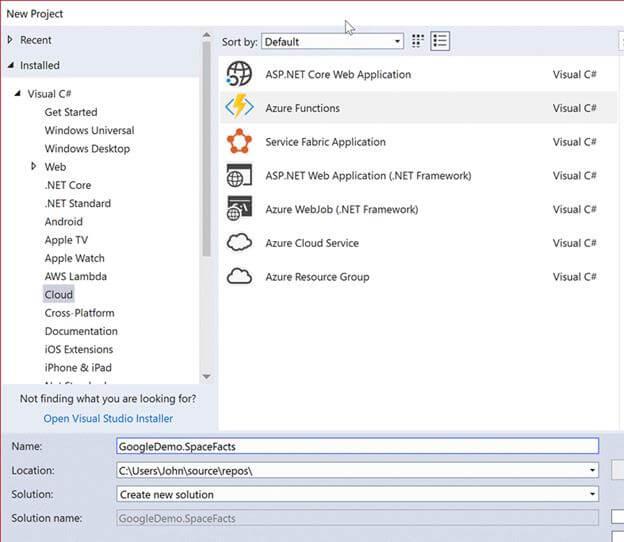Select the iOS Extensions category

coord(79,350)
